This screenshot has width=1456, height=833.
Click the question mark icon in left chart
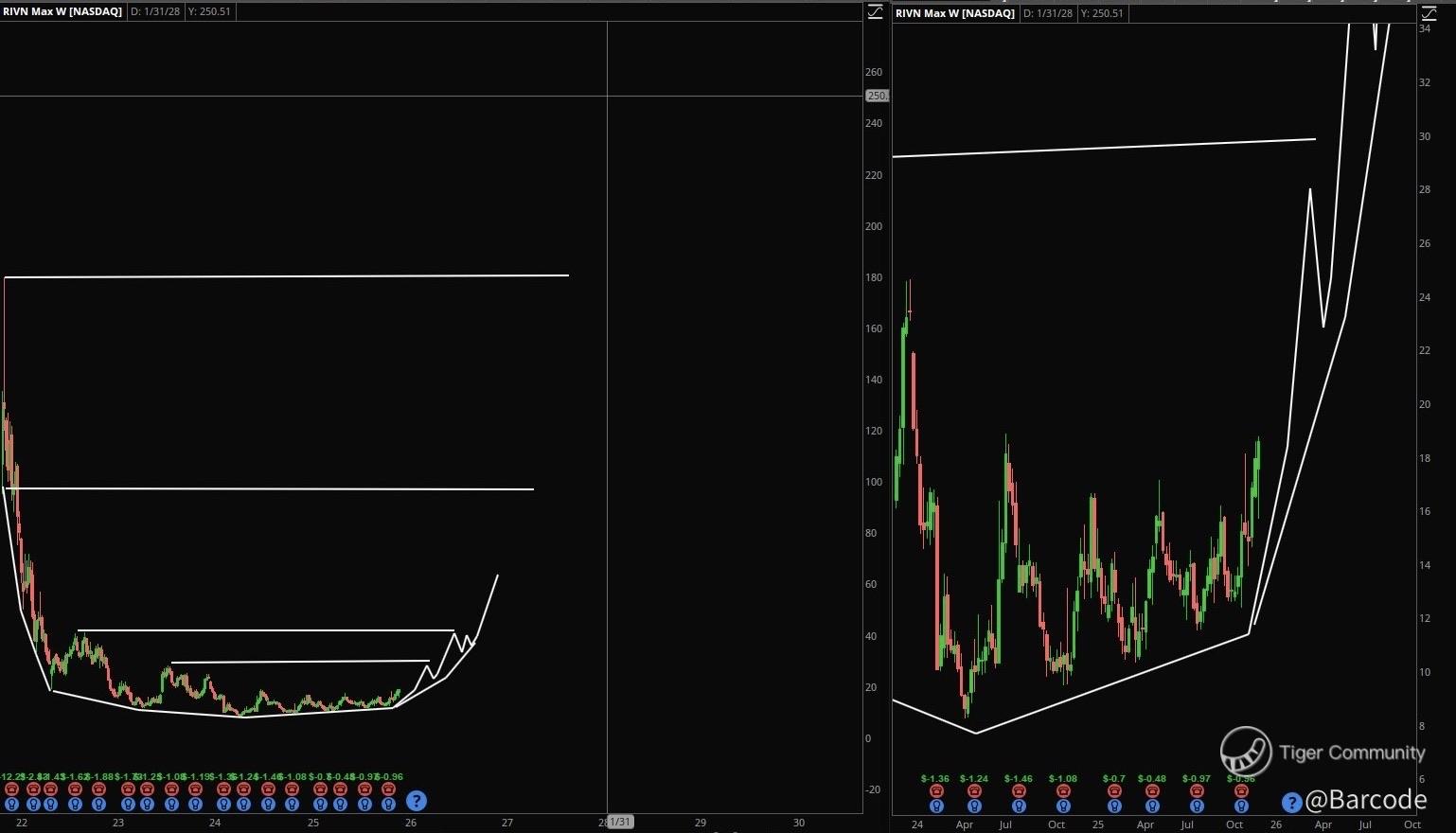point(416,801)
